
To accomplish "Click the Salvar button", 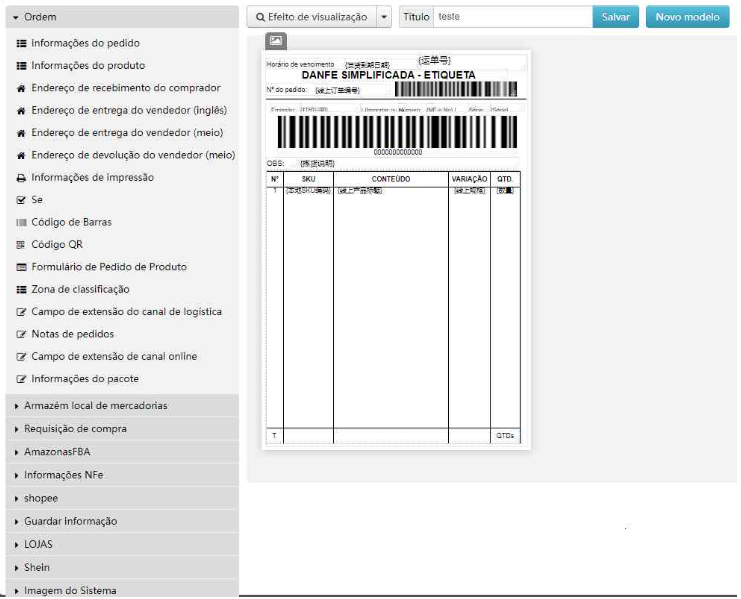I will coord(616,17).
